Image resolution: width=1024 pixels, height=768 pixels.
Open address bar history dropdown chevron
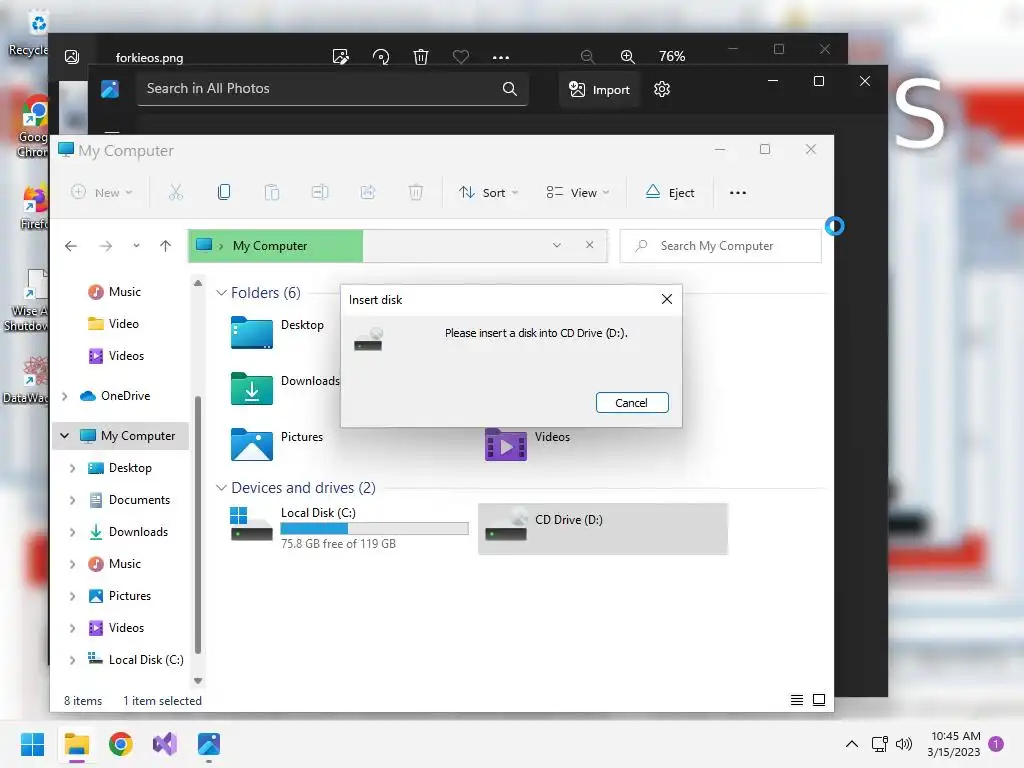tap(556, 245)
